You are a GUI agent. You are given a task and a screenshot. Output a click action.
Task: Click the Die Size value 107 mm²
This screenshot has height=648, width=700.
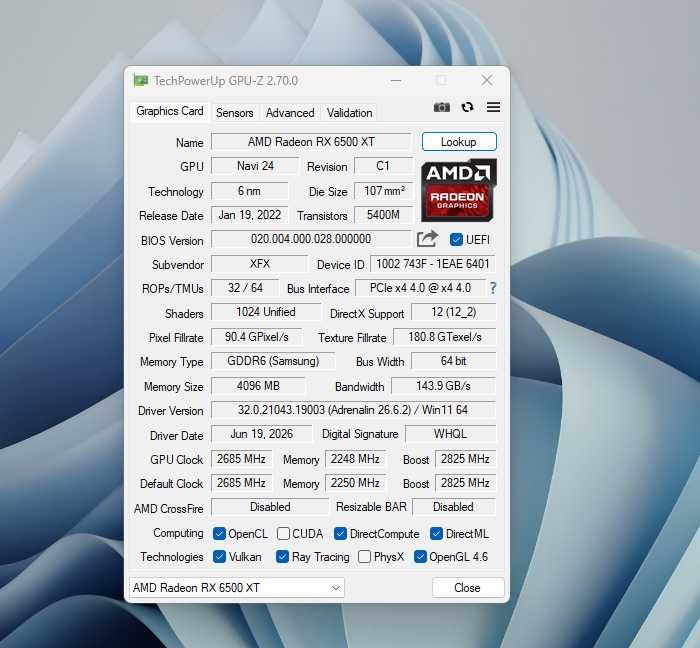[383, 191]
